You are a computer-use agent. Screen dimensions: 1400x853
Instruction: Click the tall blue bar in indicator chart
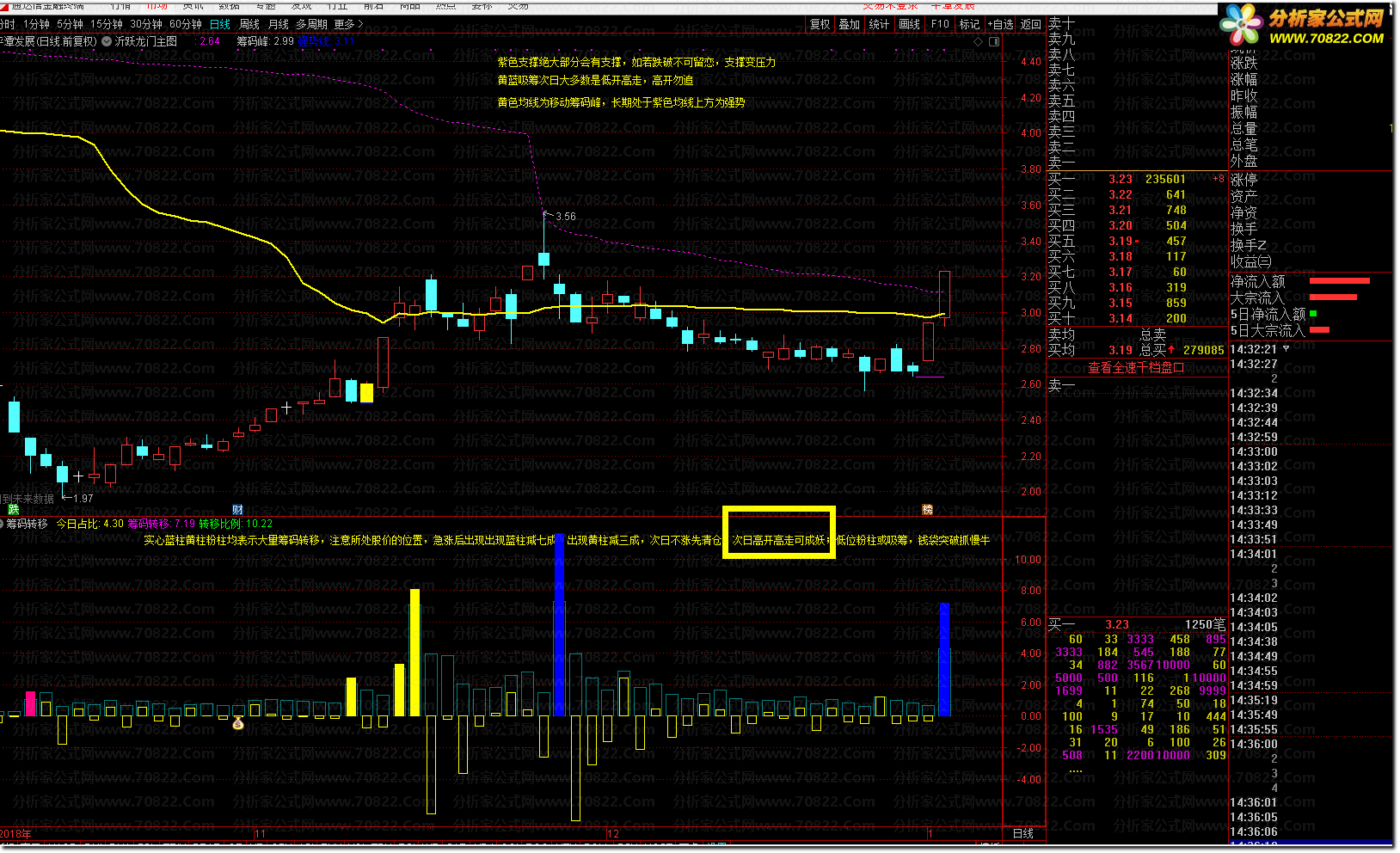(560, 625)
